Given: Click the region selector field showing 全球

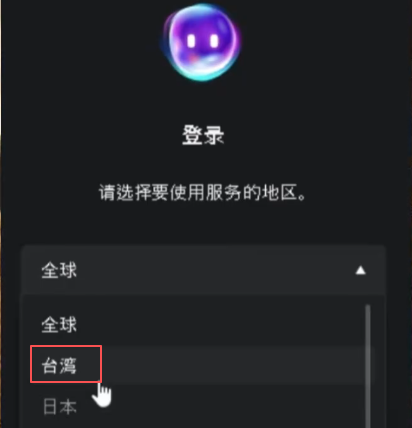Looking at the screenshot, I should 203,270.
